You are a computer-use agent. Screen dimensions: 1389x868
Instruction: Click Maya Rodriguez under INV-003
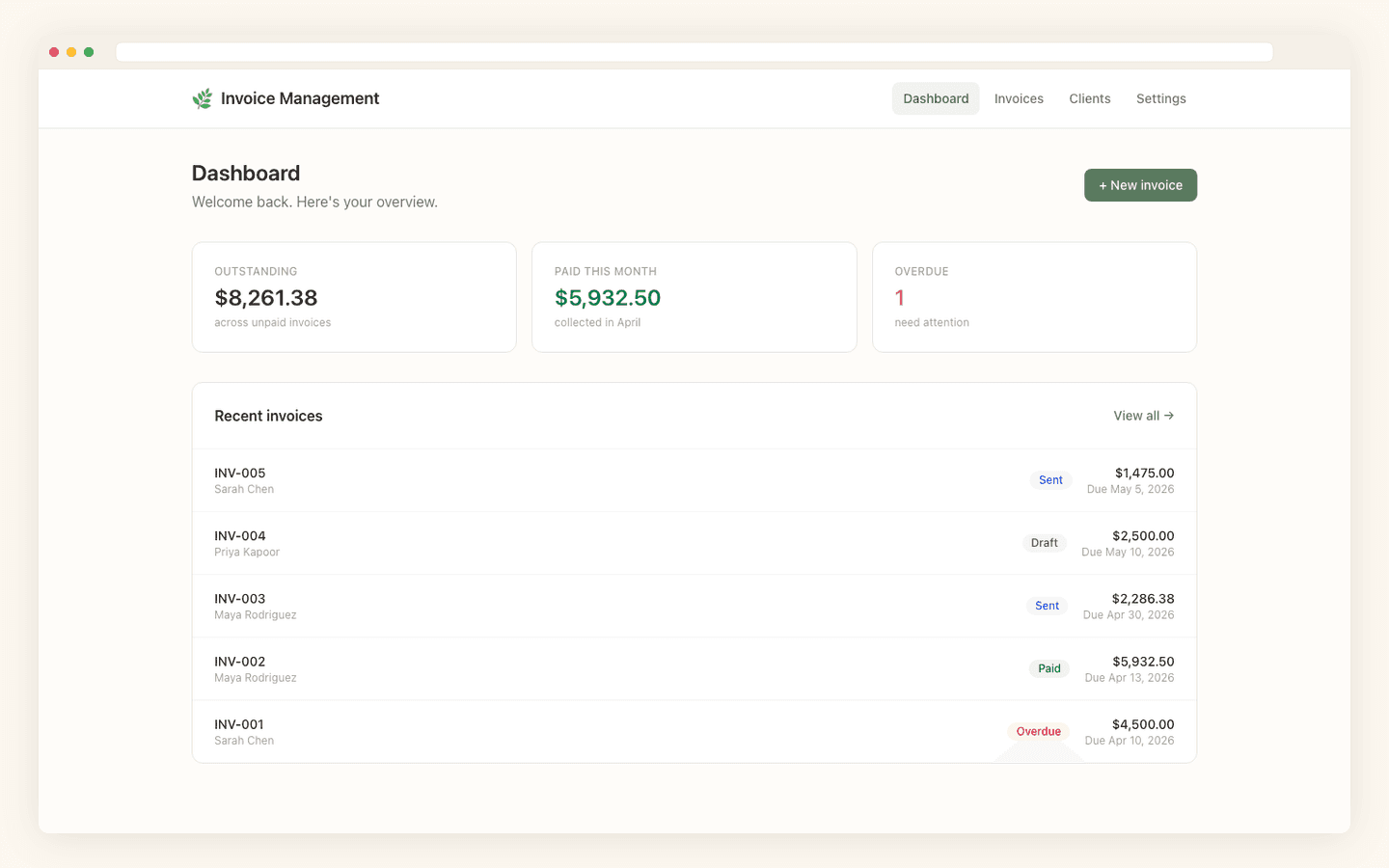256,614
